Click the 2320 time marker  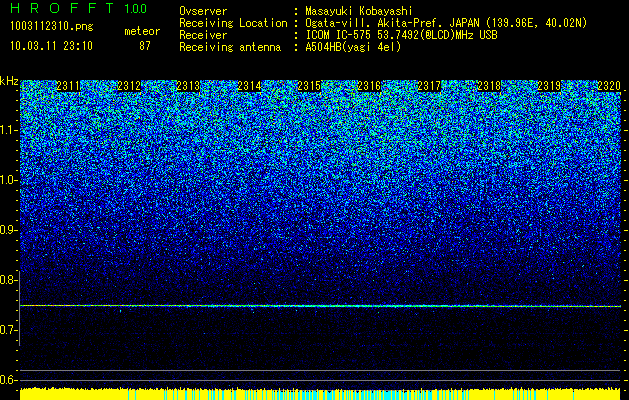point(609,86)
